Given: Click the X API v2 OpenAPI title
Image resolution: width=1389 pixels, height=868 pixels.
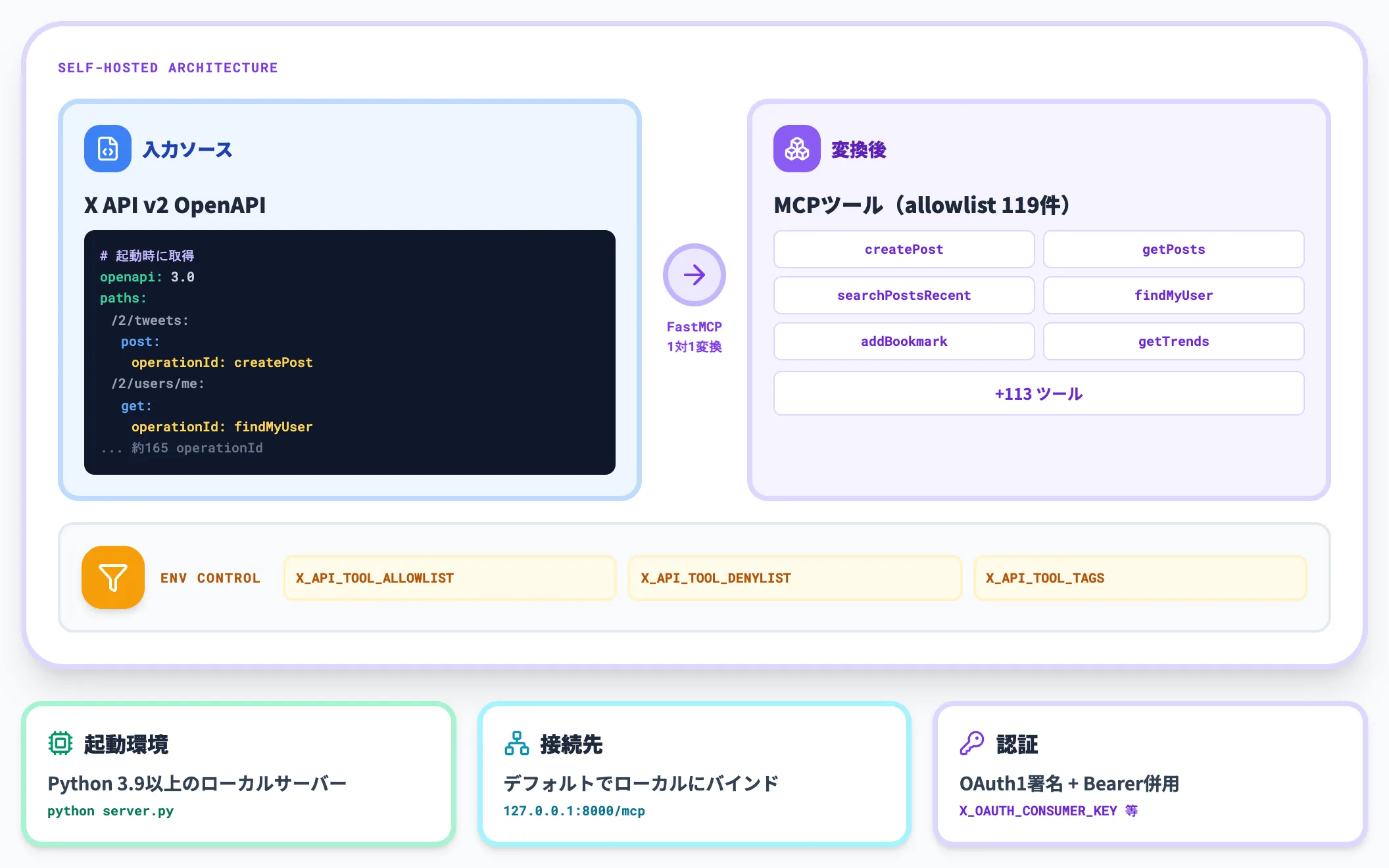Looking at the screenshot, I should [x=175, y=205].
